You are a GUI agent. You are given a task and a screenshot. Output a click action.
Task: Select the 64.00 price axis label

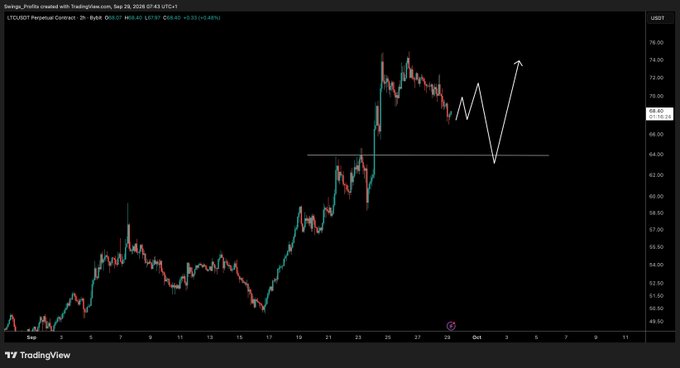656,154
